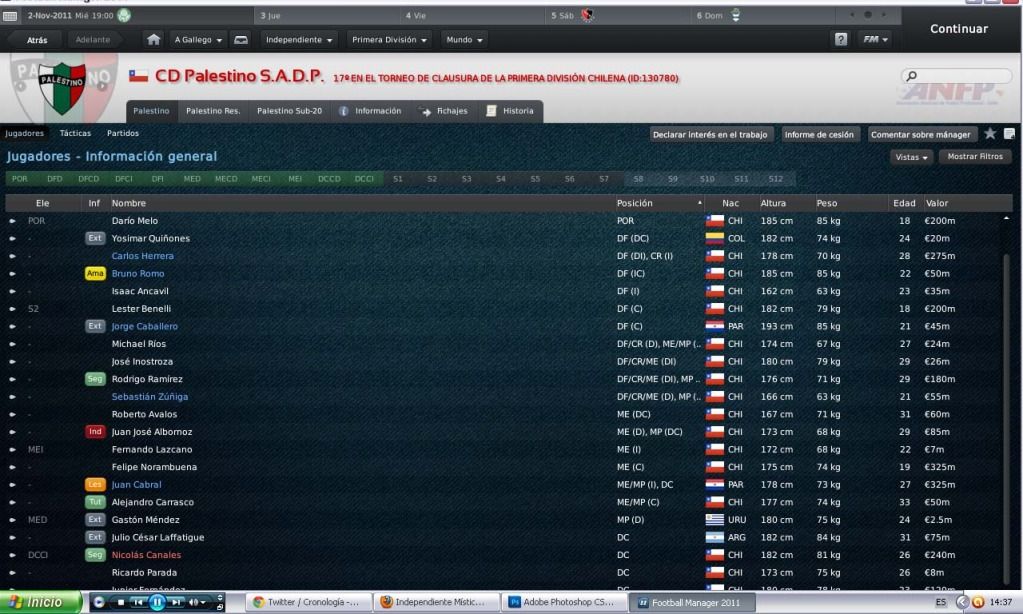The width and height of the screenshot is (1023, 614).
Task: Click the Les injury badge for Juan Cabral
Action: [95, 485]
